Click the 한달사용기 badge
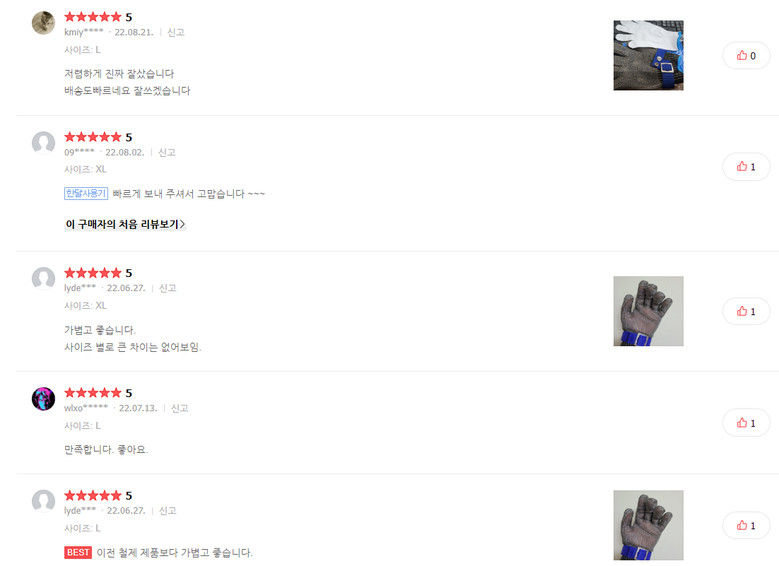The height and width of the screenshot is (566, 779). (86, 193)
